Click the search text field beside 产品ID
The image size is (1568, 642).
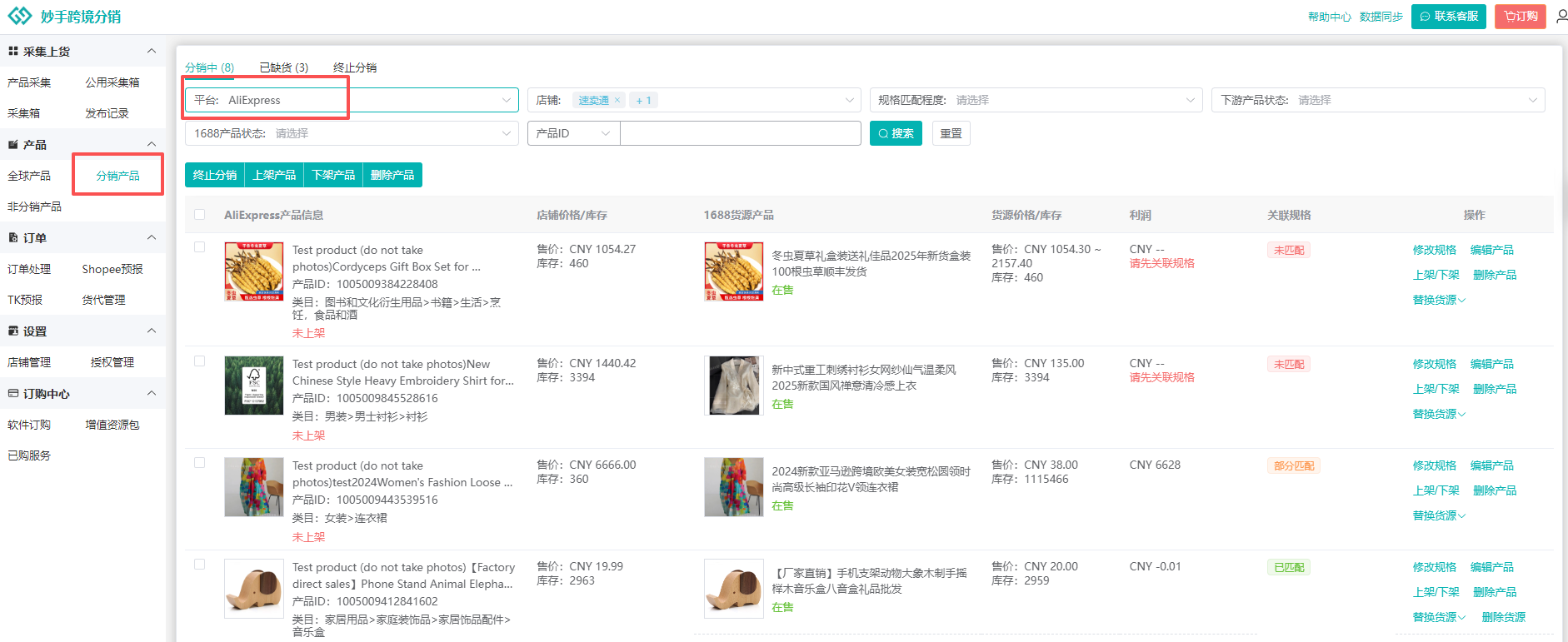pos(740,133)
